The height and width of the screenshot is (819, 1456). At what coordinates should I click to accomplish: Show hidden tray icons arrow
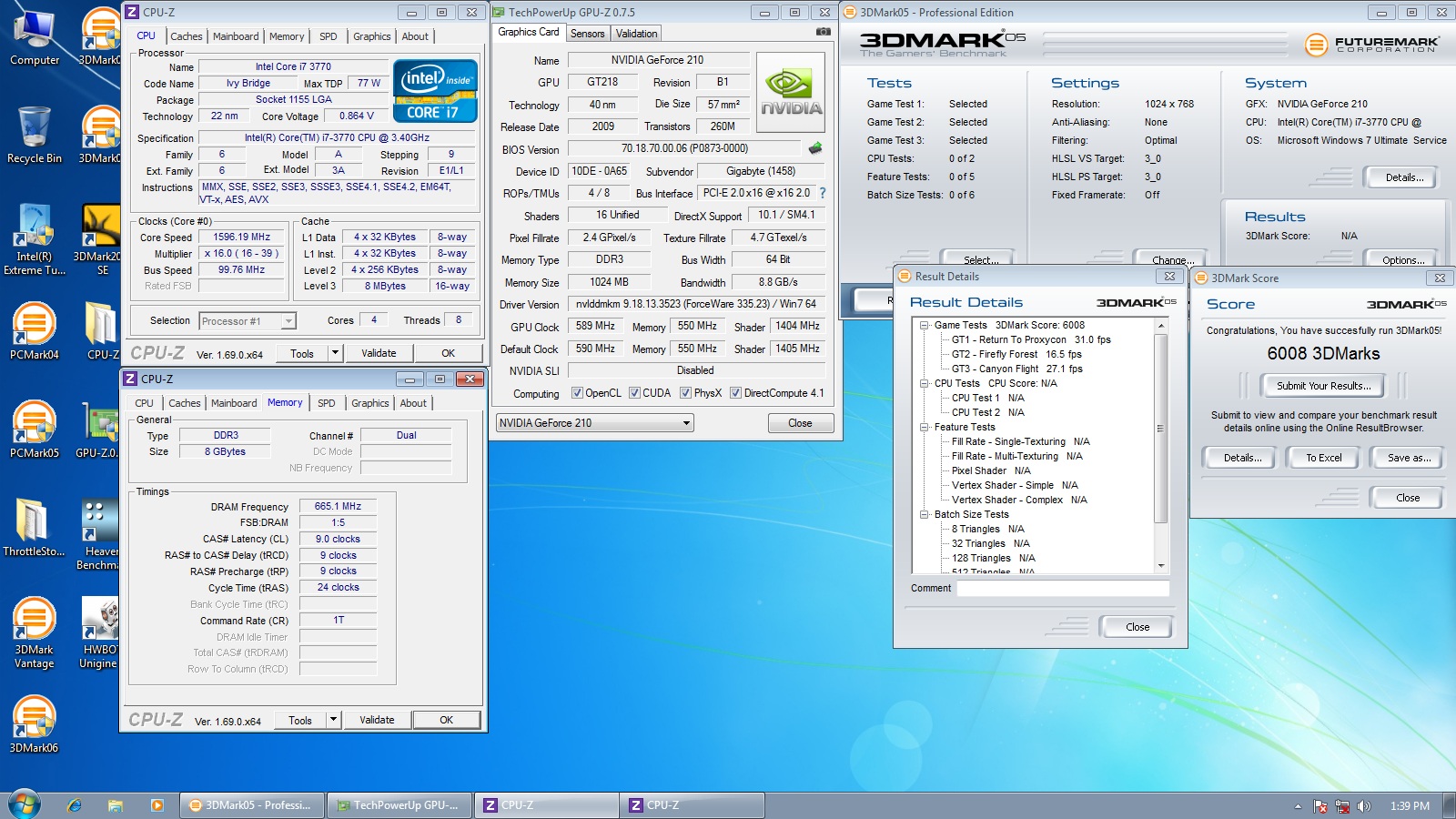(1298, 805)
